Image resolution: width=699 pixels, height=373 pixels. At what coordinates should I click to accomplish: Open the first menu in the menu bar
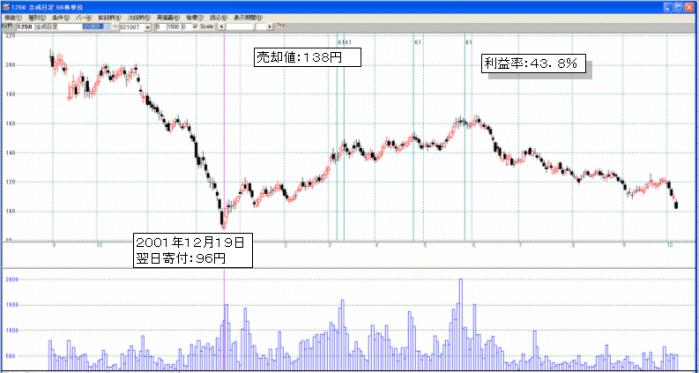click(x=12, y=17)
